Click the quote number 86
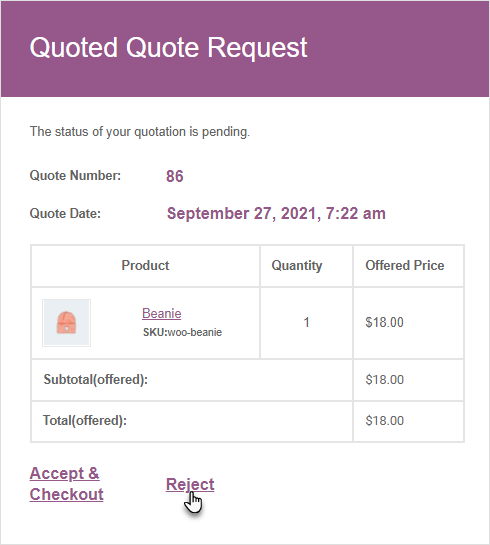This screenshot has width=490, height=545. click(x=174, y=176)
